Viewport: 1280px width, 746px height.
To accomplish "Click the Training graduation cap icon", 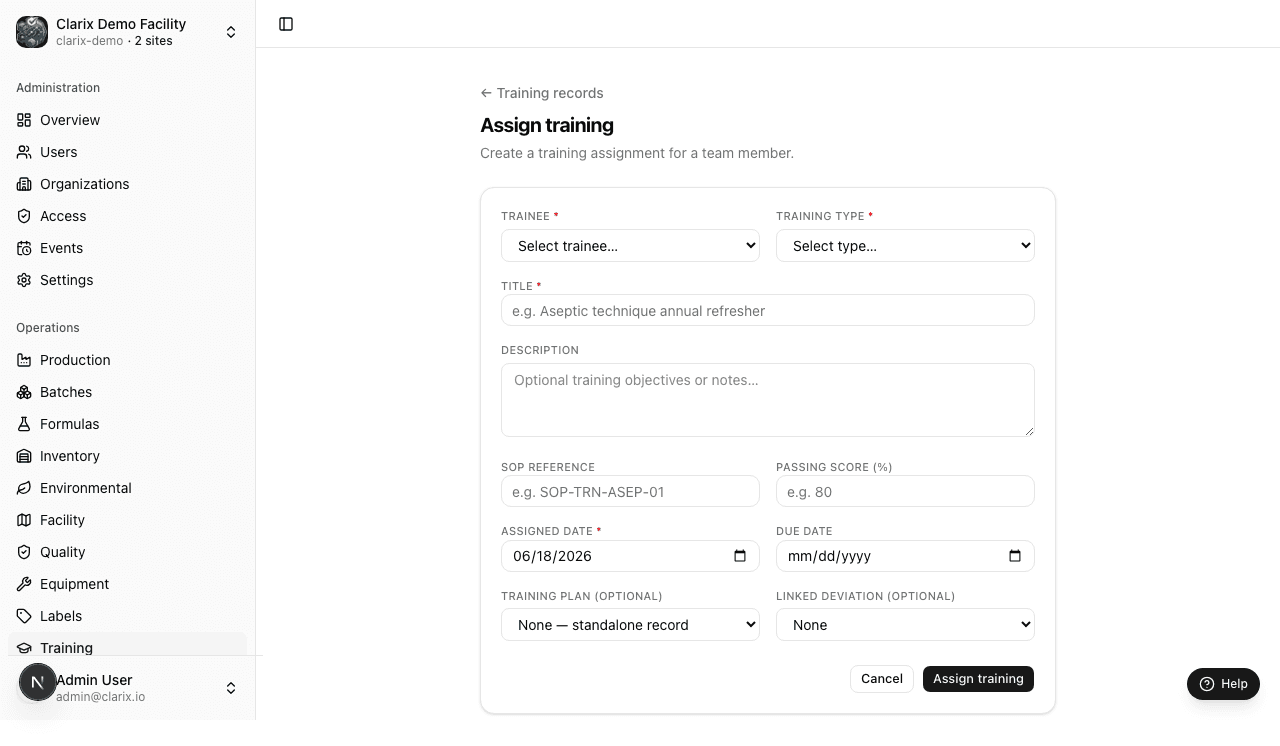I will 24,648.
